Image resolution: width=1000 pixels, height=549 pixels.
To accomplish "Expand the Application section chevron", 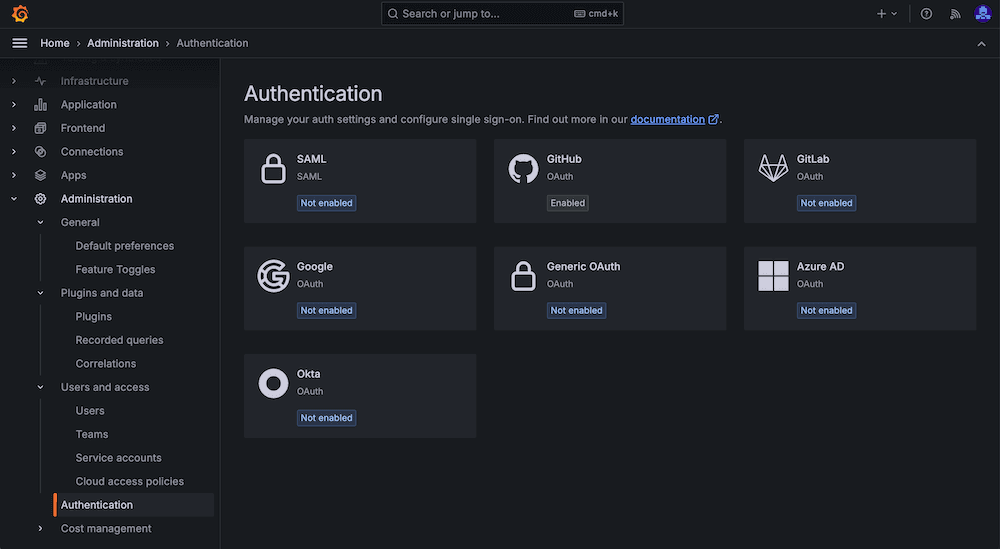I will pyautogui.click(x=14, y=105).
